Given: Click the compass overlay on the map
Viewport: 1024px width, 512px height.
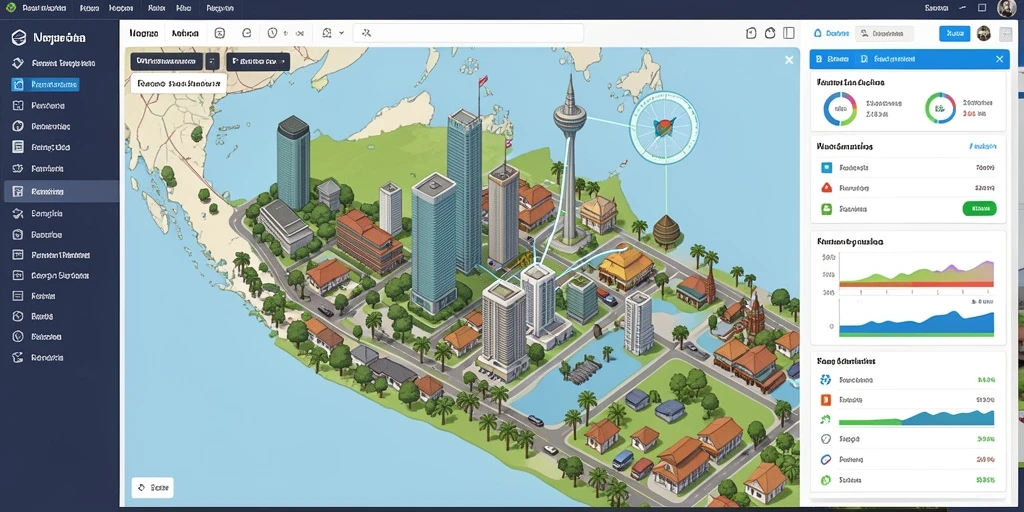Looking at the screenshot, I should (x=664, y=126).
